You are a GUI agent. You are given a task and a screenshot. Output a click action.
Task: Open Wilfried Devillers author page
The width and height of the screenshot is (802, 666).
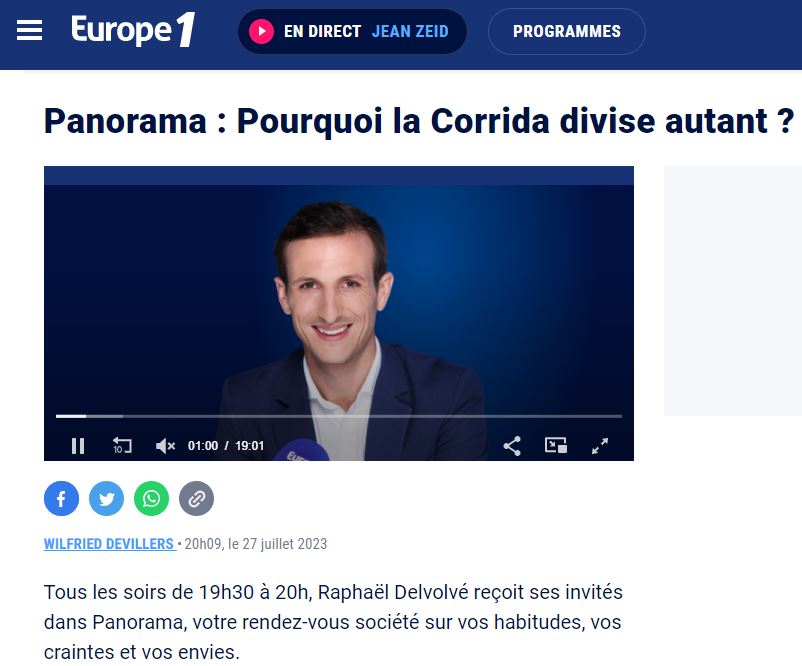[x=109, y=544]
